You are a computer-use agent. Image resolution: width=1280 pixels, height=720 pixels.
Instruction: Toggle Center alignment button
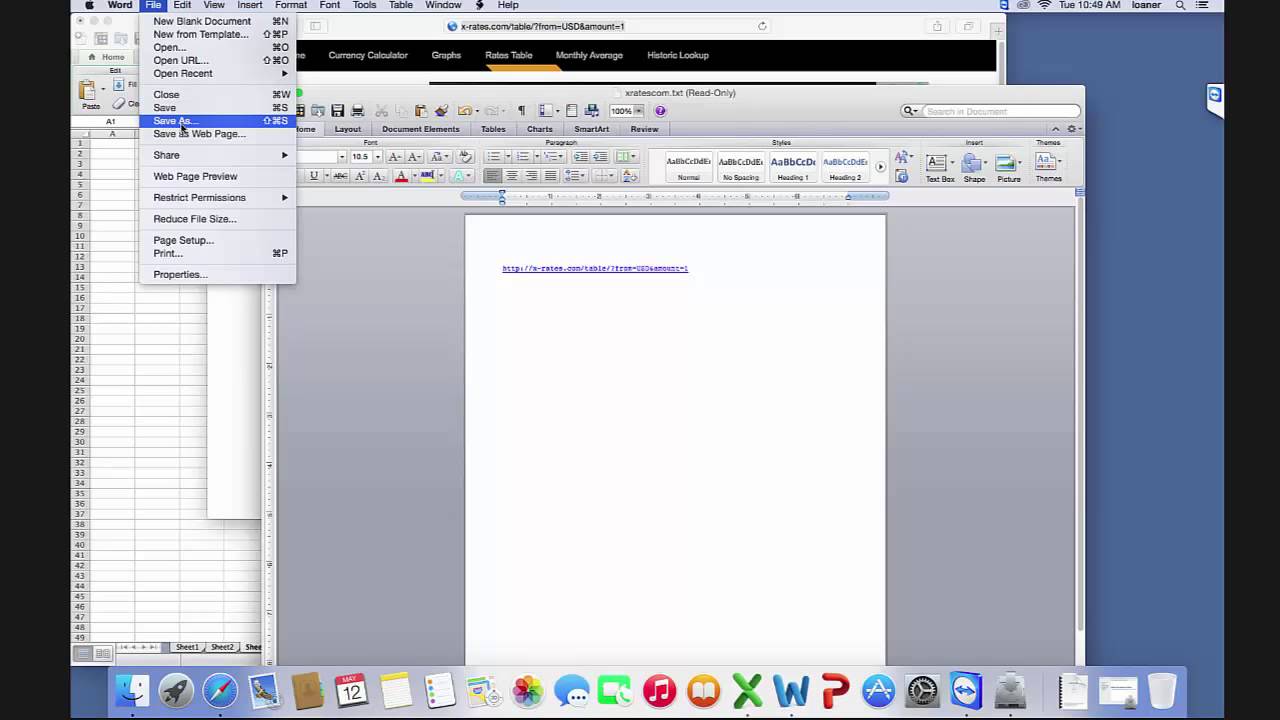(x=512, y=176)
